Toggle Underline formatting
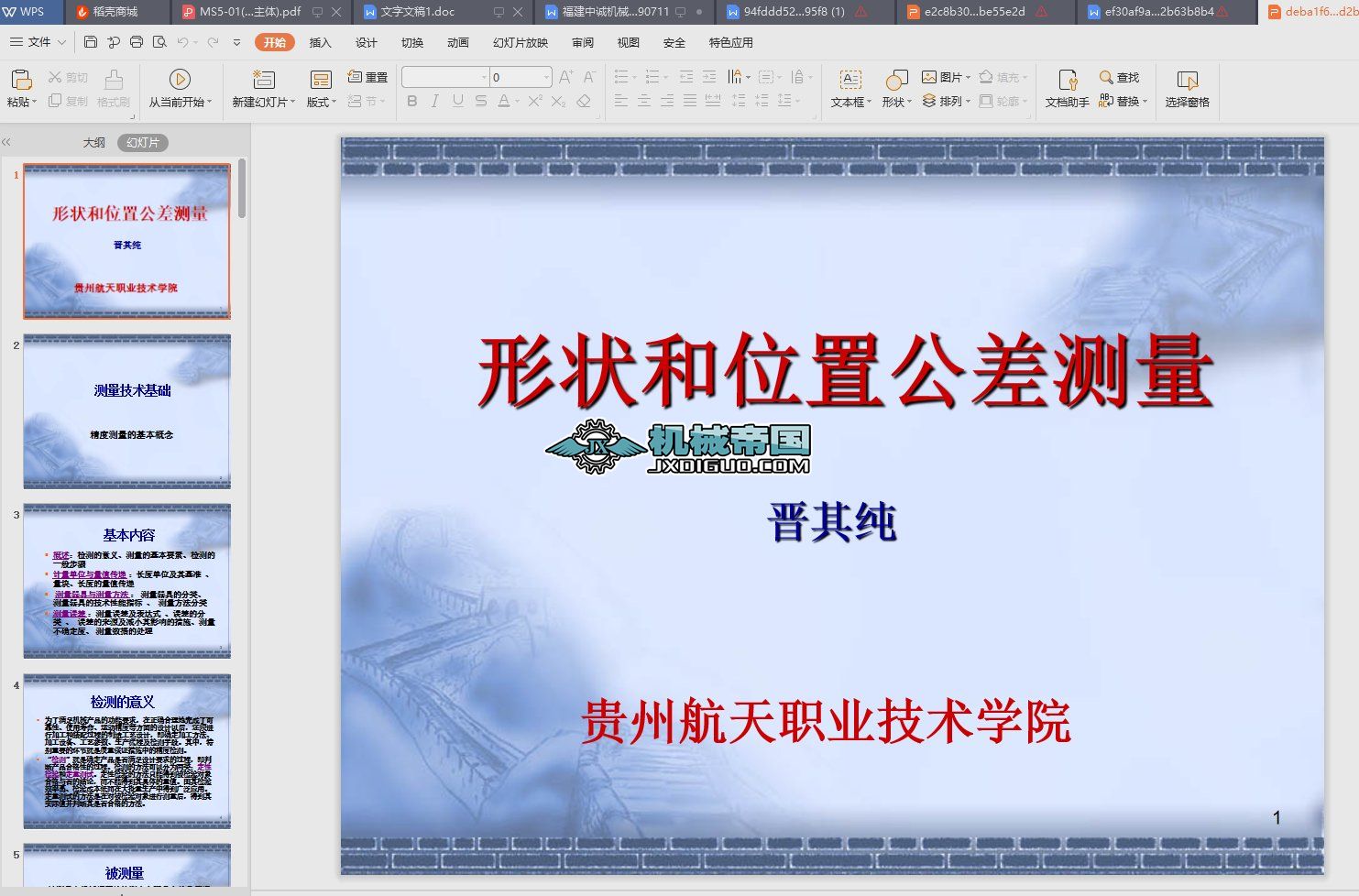The width and height of the screenshot is (1359, 896). click(x=458, y=102)
